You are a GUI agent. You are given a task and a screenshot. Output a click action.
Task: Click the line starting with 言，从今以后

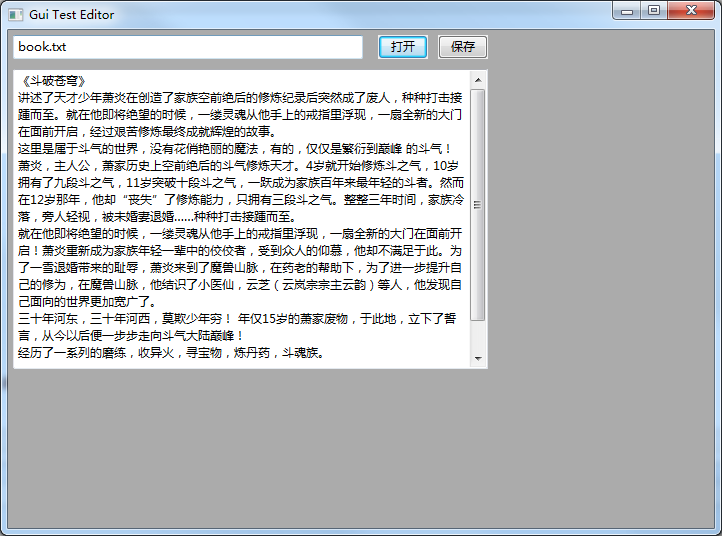pyautogui.click(x=131, y=336)
